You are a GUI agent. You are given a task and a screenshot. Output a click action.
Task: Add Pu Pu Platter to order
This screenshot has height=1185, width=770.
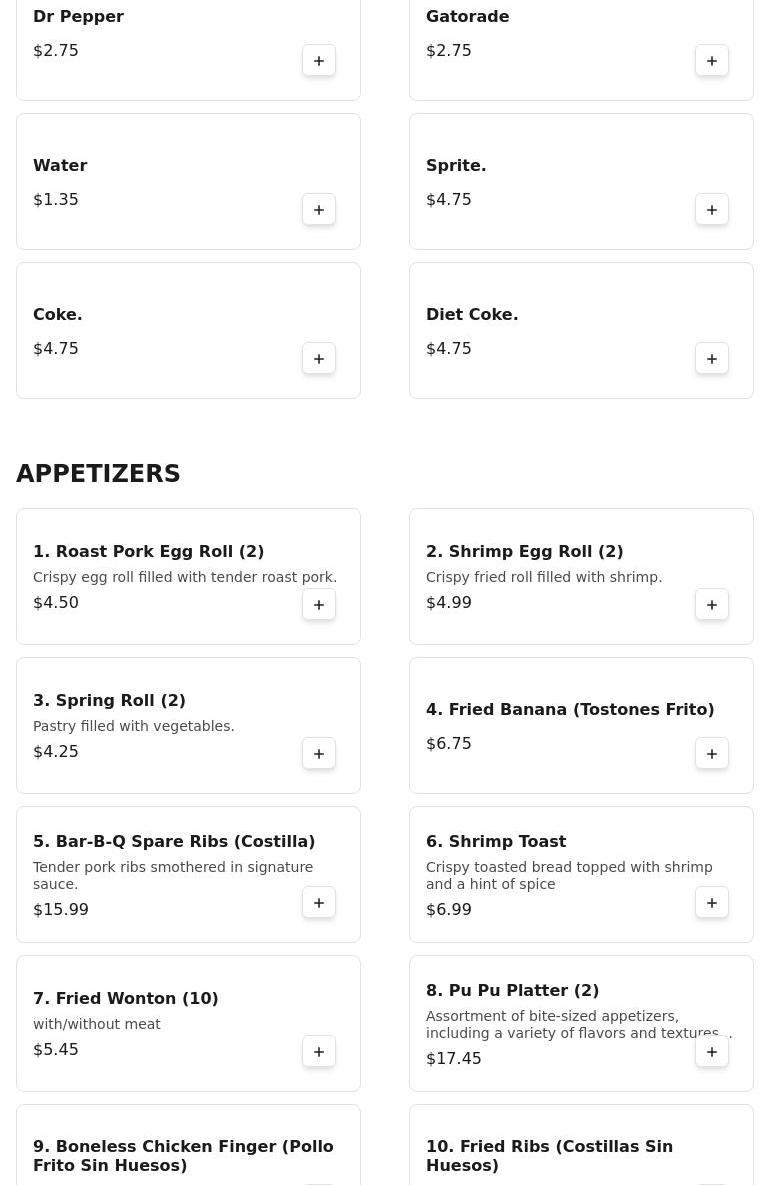pyautogui.click(x=712, y=1052)
